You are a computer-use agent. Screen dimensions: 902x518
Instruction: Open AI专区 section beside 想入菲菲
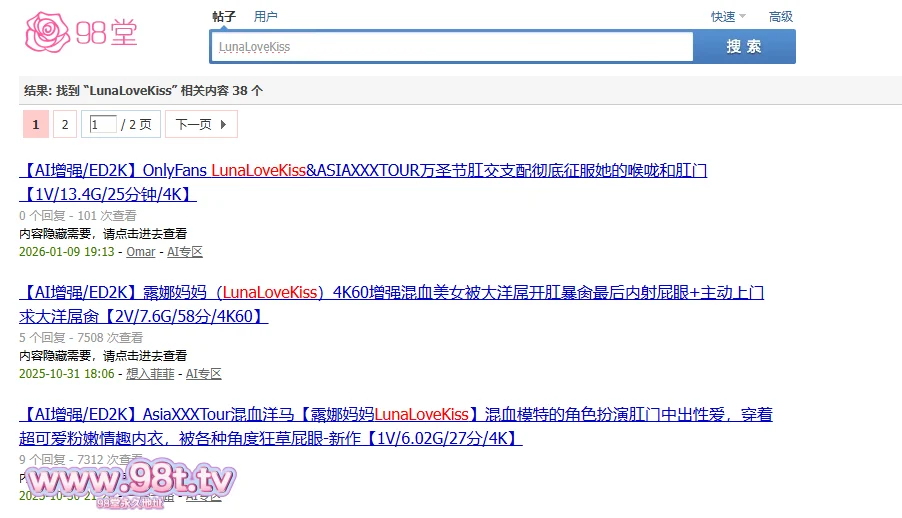click(x=203, y=374)
